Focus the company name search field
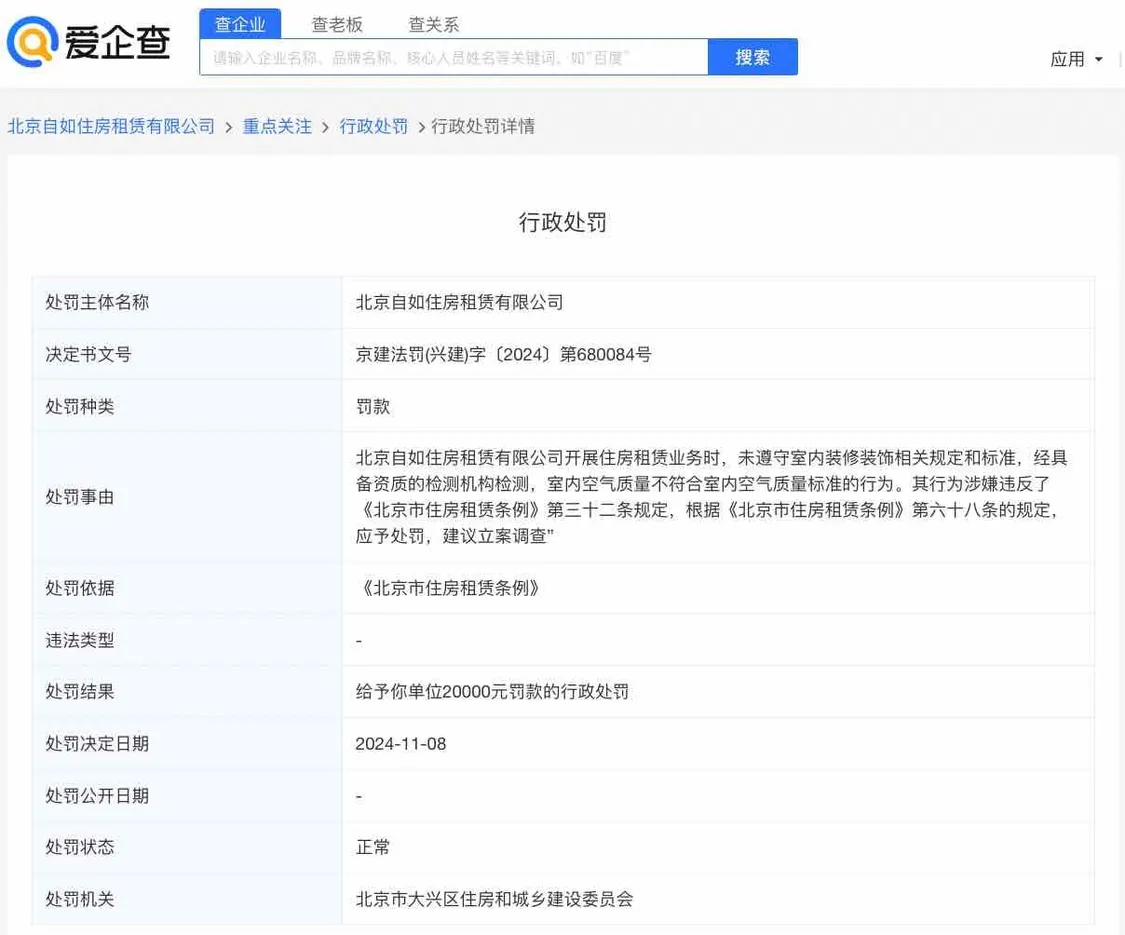Viewport: 1125px width, 935px height. (453, 57)
